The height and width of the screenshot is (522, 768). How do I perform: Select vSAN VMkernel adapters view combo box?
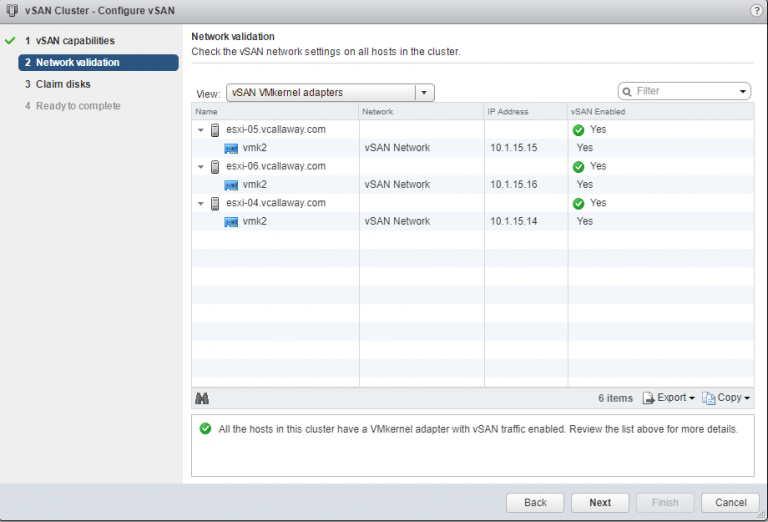tap(330, 93)
